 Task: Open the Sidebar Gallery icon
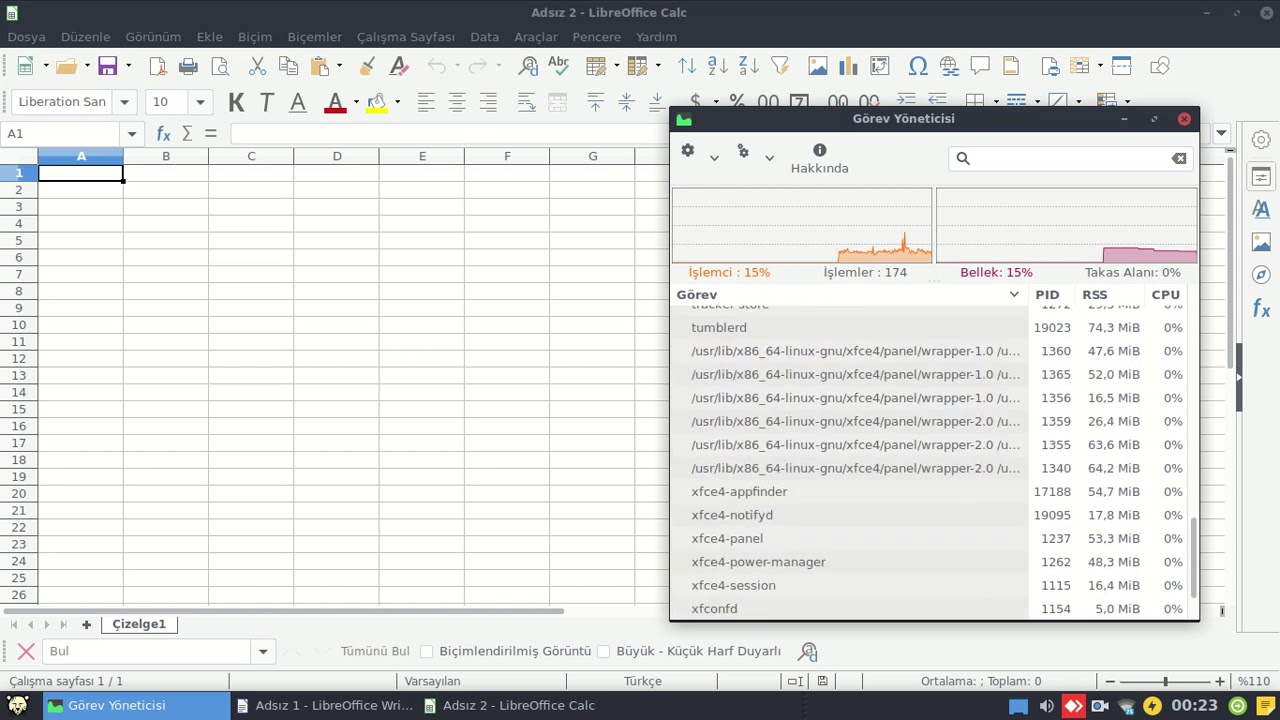1261,242
